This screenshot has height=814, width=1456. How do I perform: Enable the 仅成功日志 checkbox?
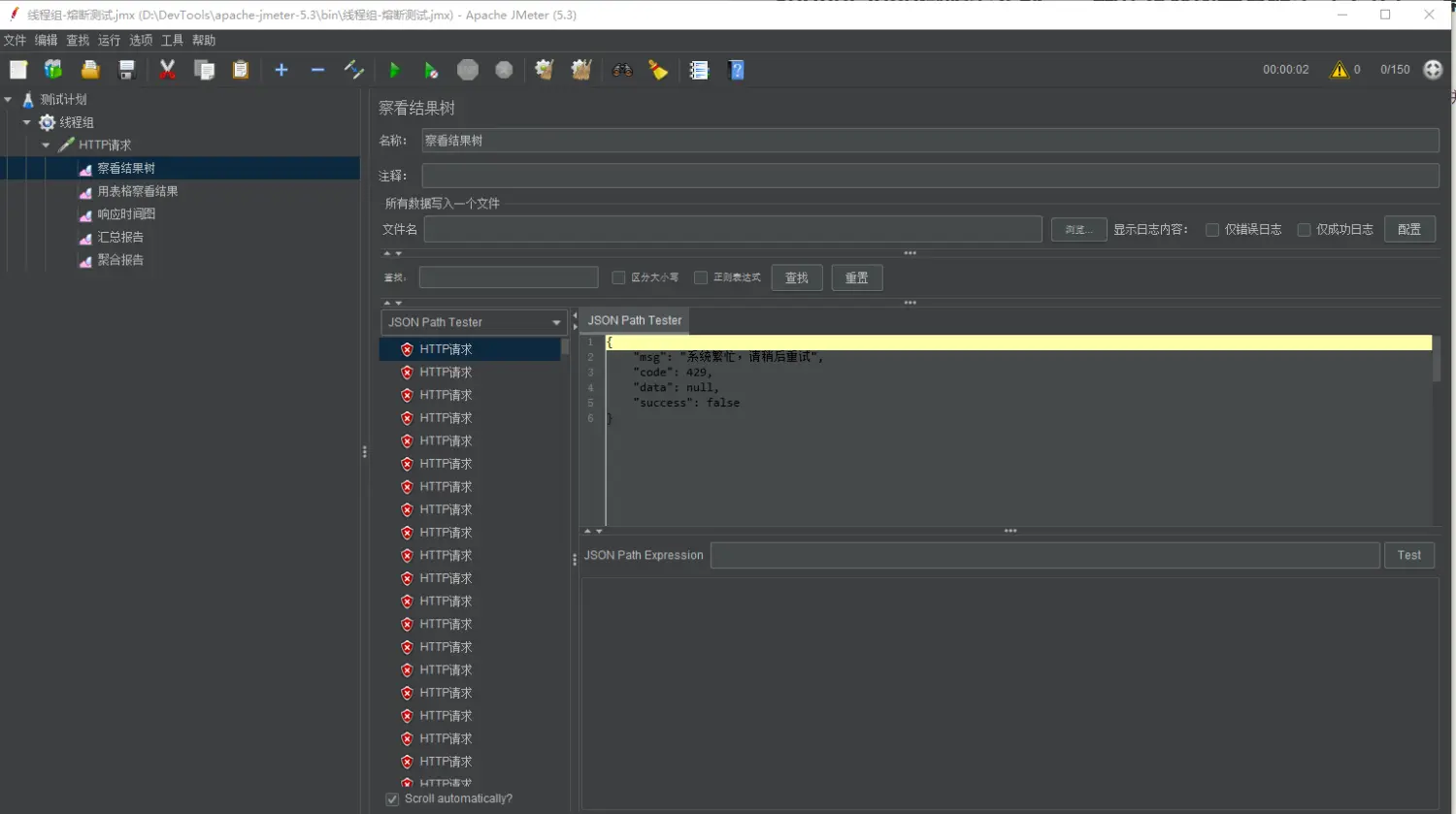click(1304, 230)
